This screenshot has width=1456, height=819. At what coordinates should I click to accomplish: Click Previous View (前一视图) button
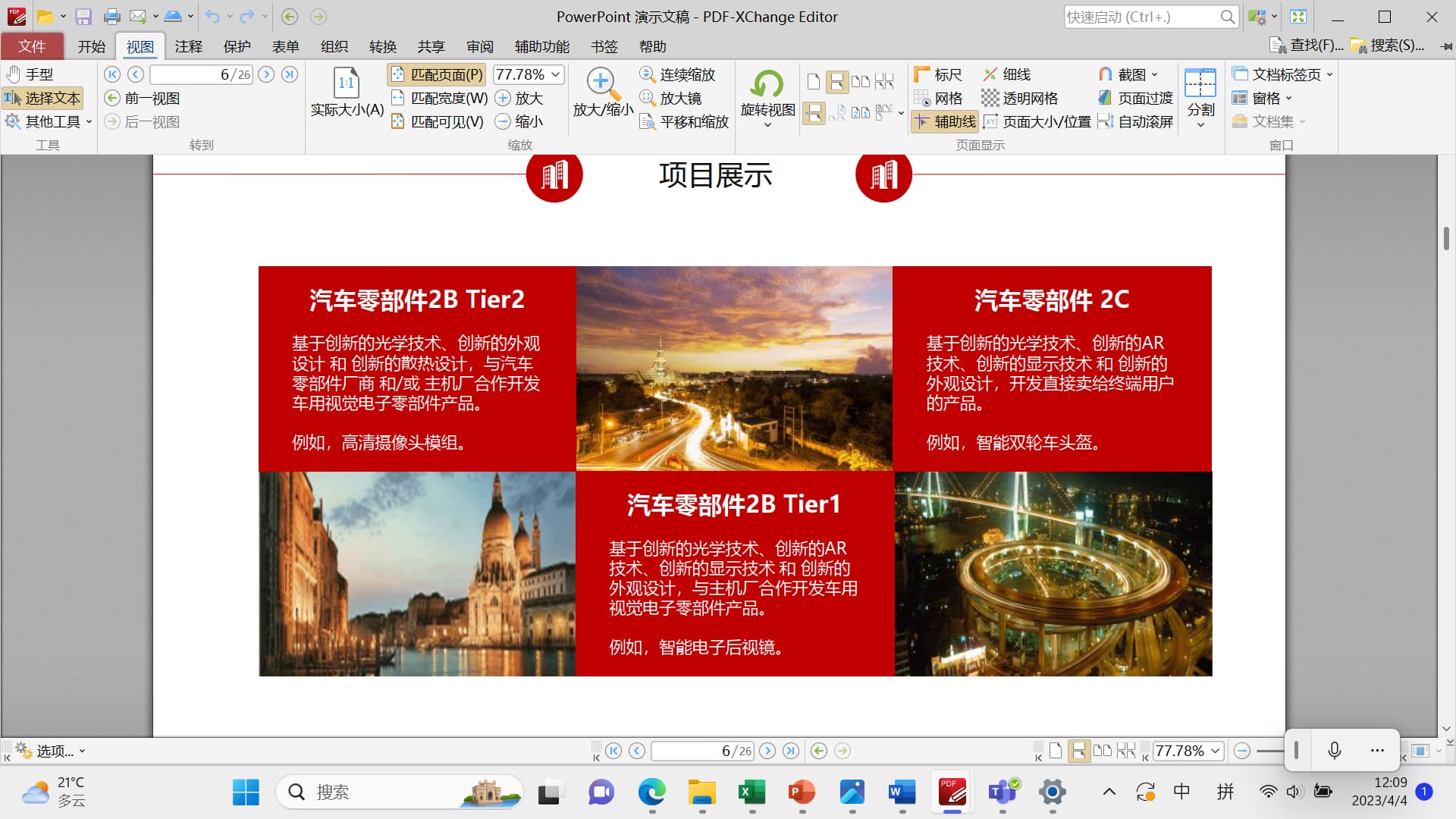pos(142,99)
